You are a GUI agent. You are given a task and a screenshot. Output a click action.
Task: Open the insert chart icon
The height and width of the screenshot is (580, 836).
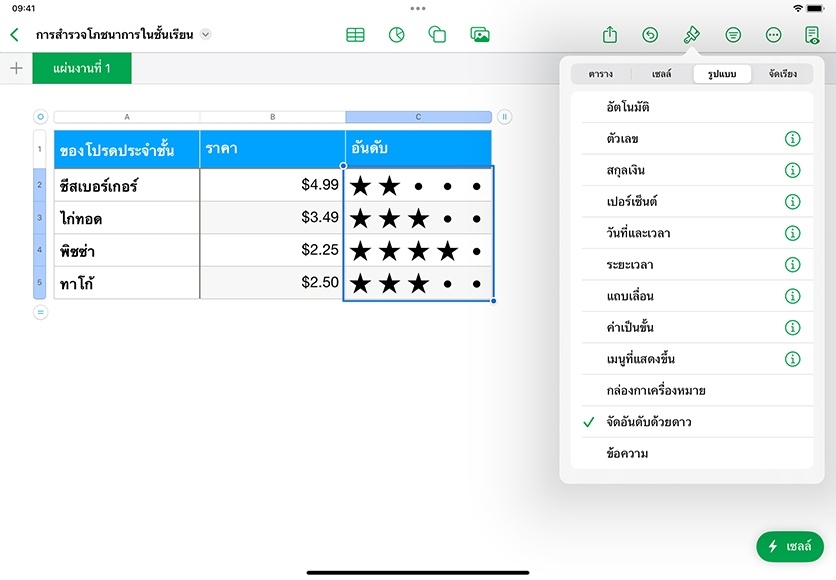click(396, 35)
